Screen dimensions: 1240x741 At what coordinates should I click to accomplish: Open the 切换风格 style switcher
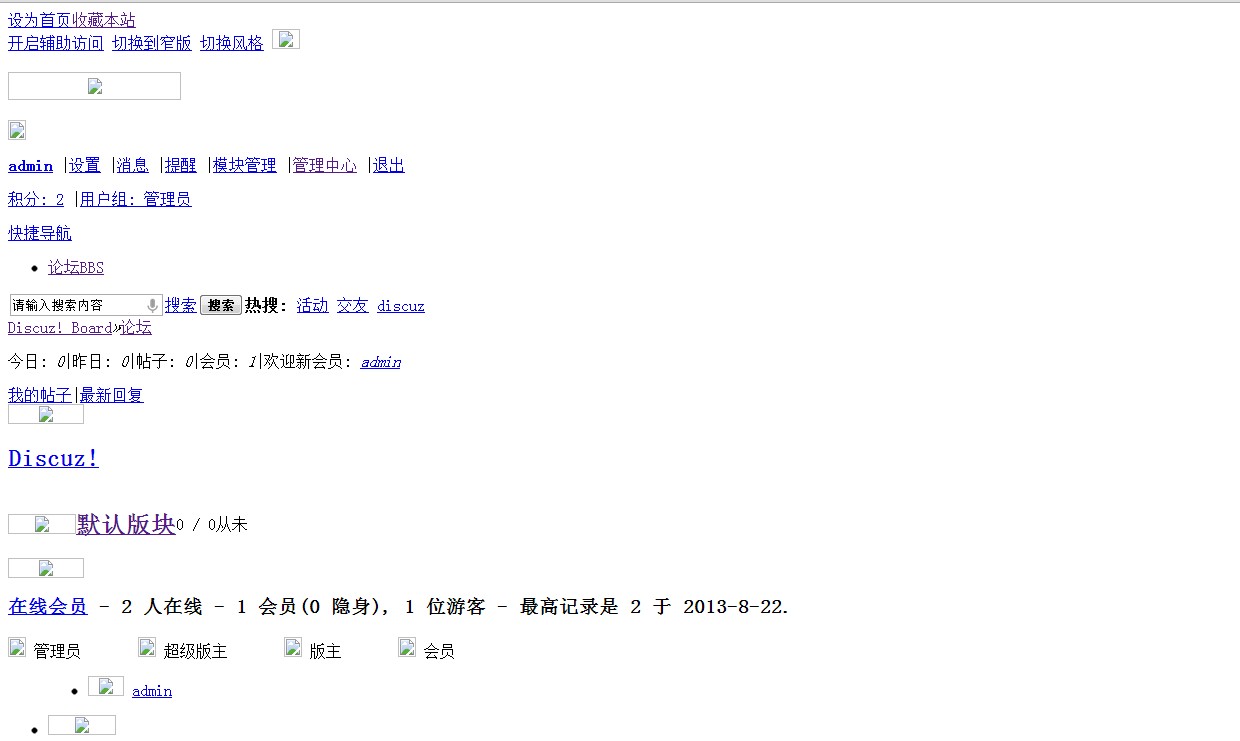tap(232, 43)
